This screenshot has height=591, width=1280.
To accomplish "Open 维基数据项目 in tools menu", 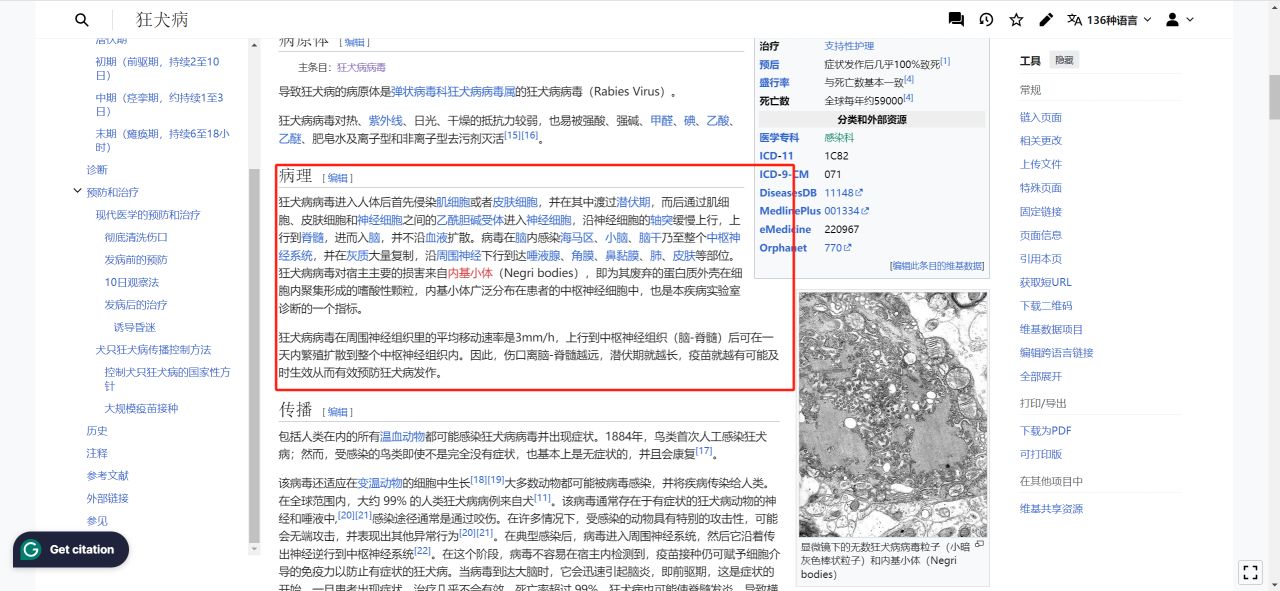I will [1051, 329].
